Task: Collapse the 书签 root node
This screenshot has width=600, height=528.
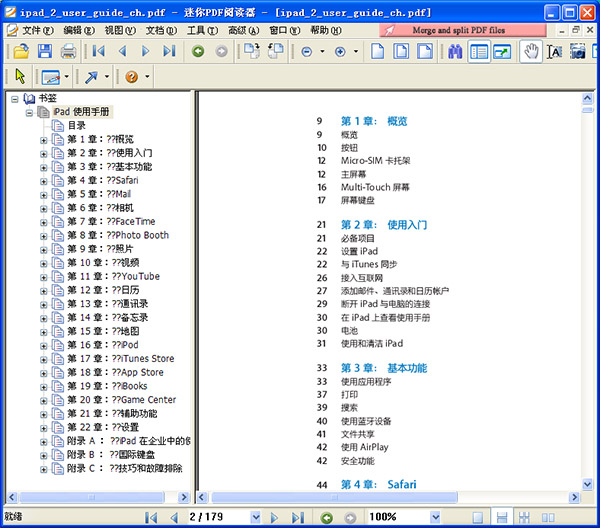Action: [15, 99]
